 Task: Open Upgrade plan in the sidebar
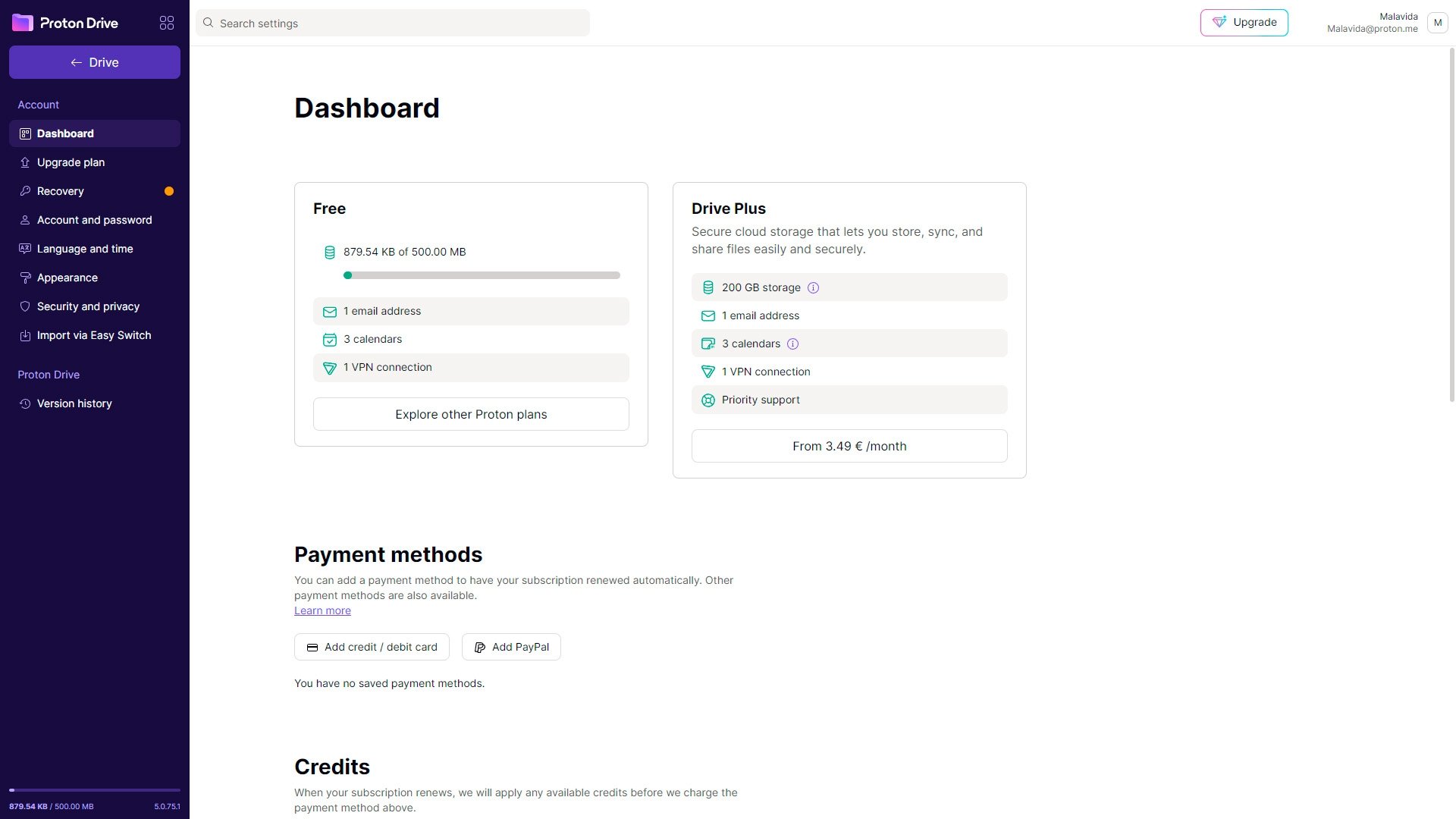coord(95,162)
